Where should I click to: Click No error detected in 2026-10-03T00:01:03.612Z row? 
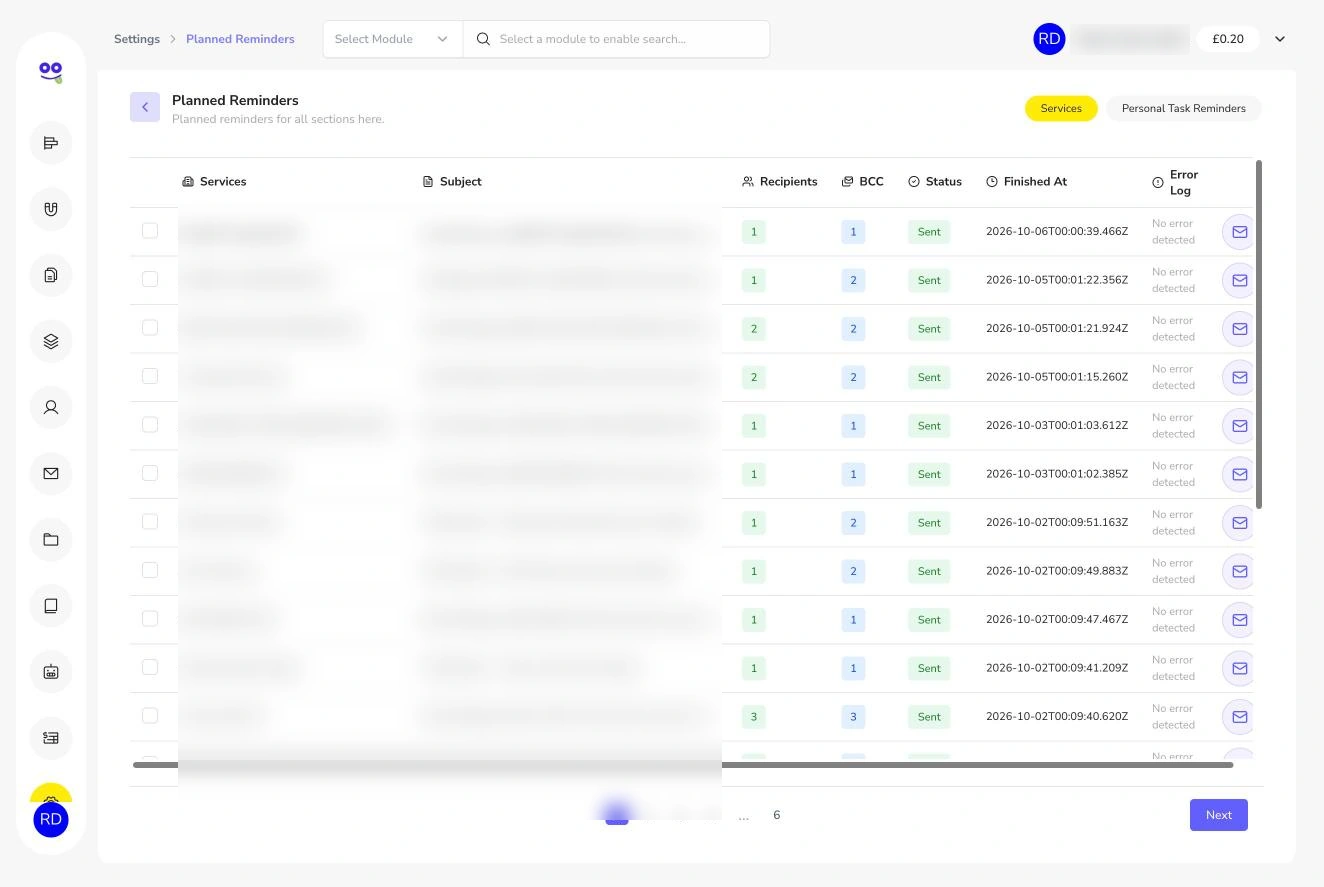point(1173,426)
